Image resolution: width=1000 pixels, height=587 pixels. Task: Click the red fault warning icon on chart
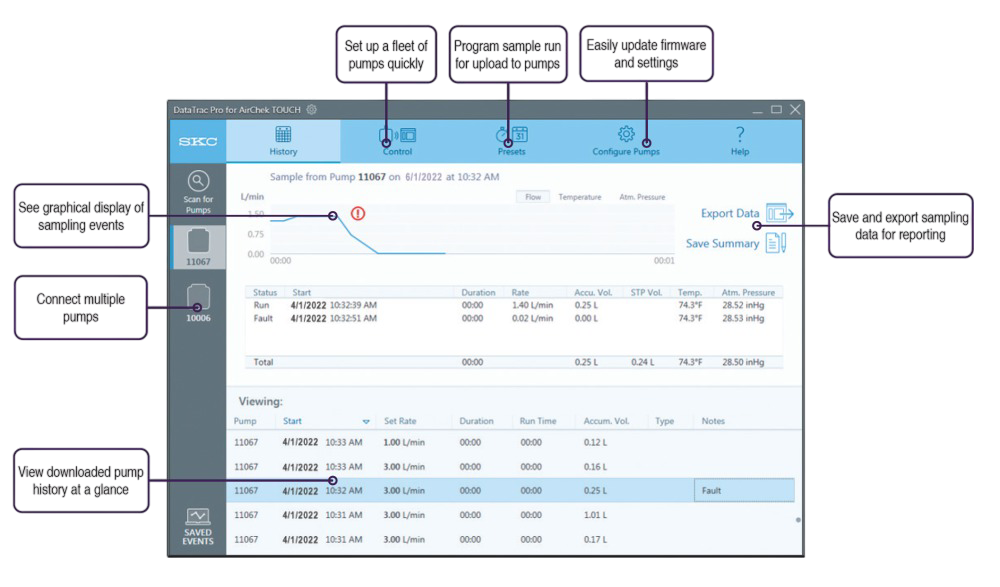[358, 213]
